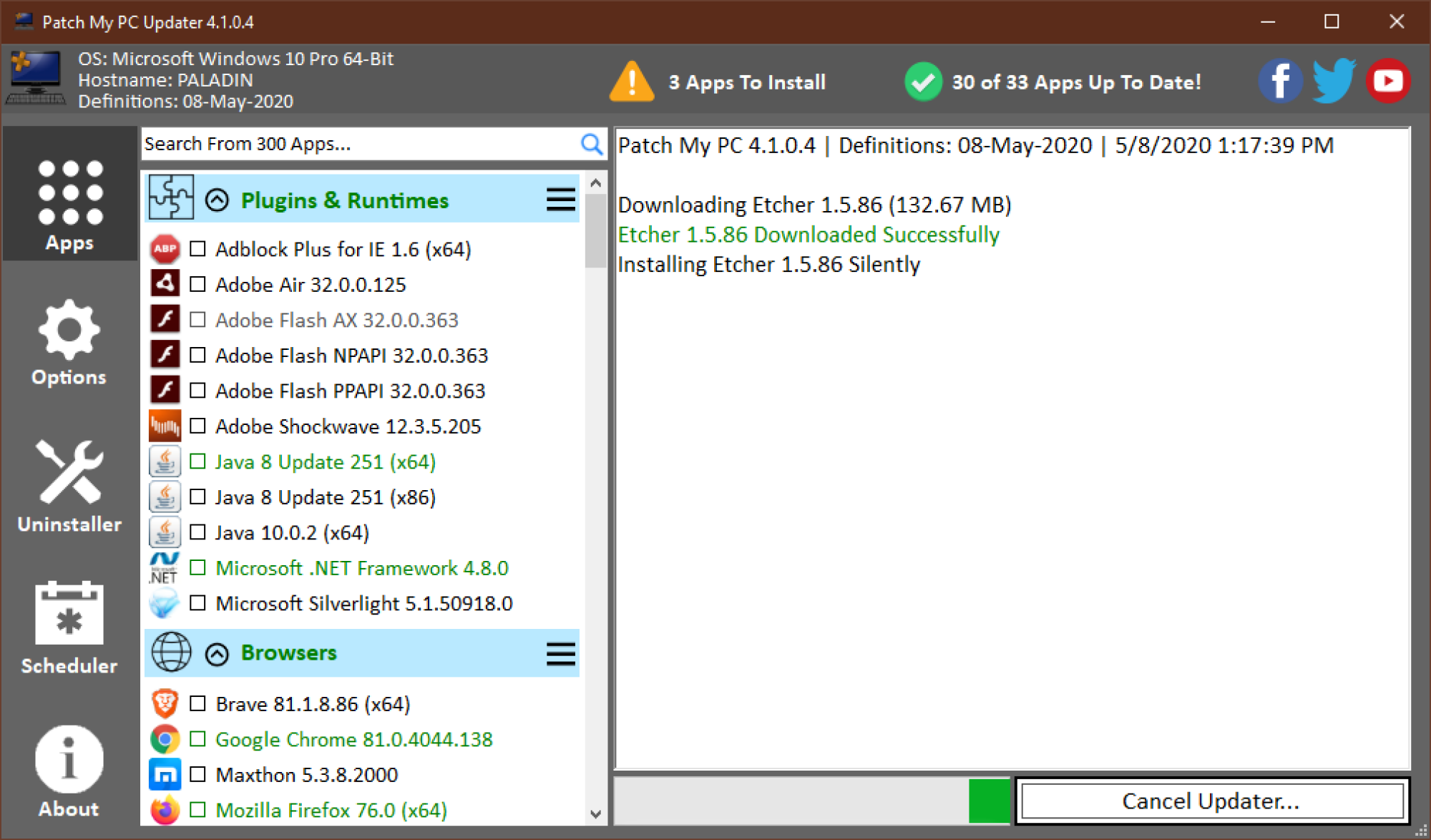Click the Silverlight crystal icon
The image size is (1431, 840).
pos(165,603)
